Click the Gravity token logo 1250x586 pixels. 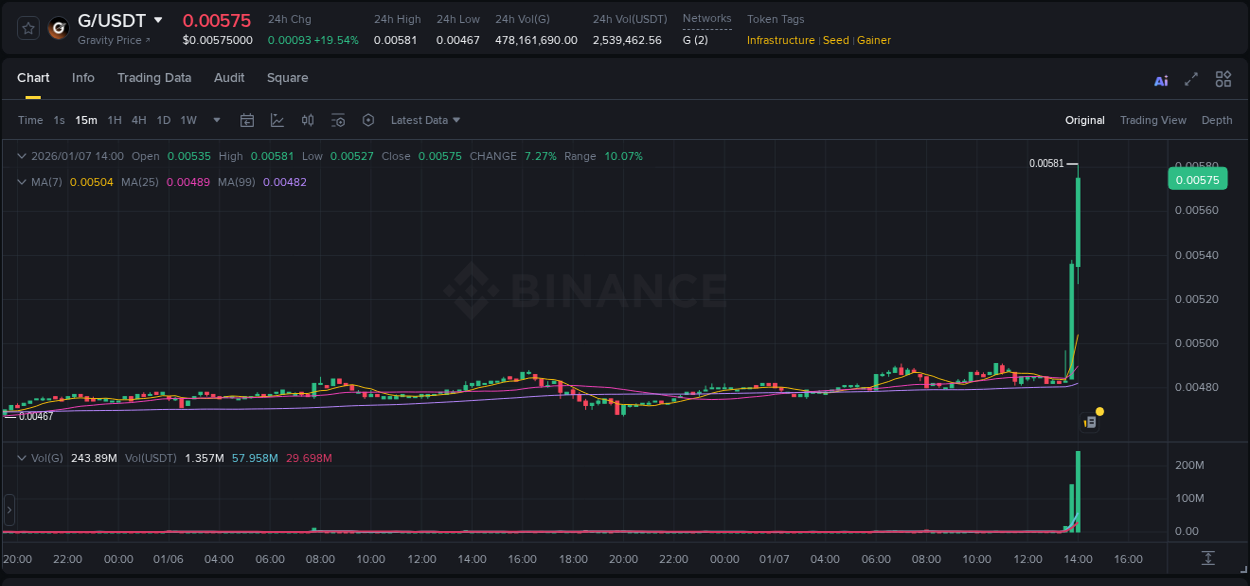(x=57, y=29)
